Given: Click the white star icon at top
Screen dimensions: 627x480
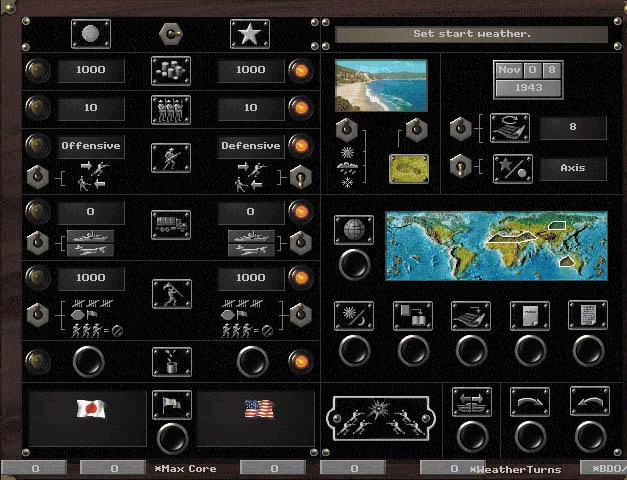Looking at the screenshot, I should pyautogui.click(x=250, y=34).
